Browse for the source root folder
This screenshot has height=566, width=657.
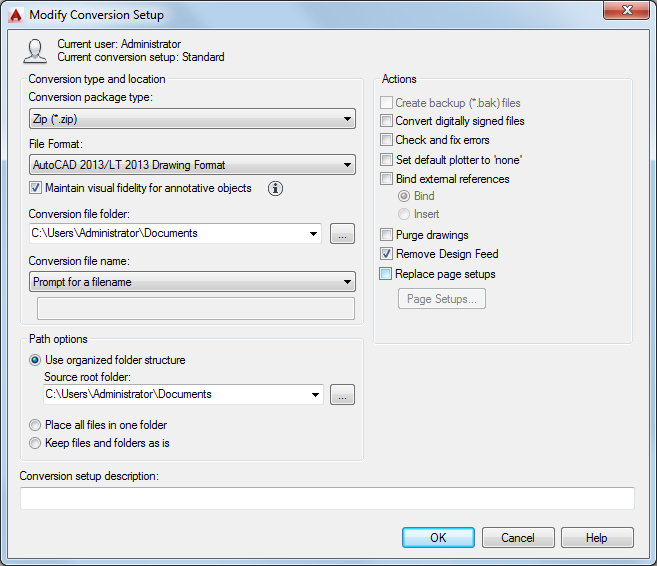342,395
